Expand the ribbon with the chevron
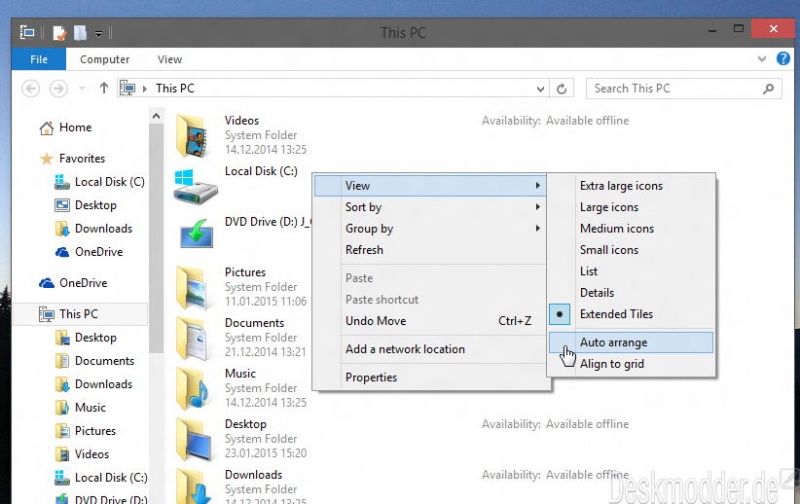800x504 pixels. (762, 59)
